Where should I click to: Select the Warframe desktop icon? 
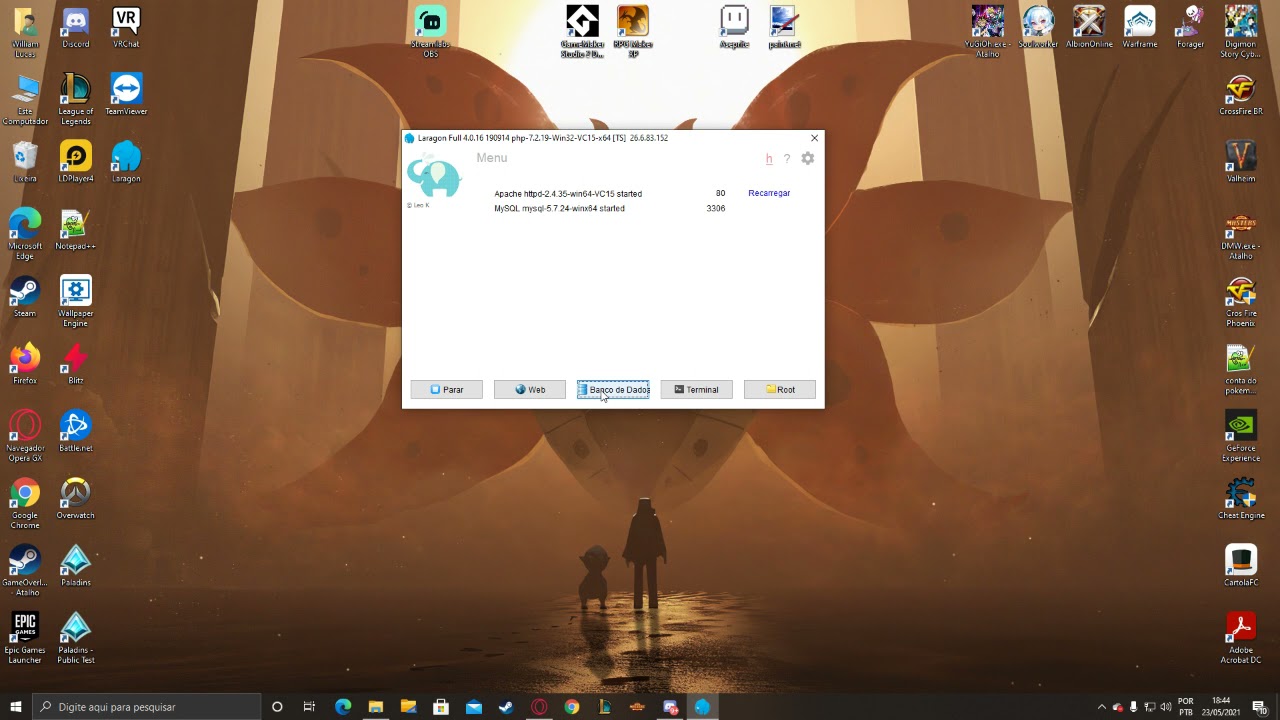click(1140, 28)
